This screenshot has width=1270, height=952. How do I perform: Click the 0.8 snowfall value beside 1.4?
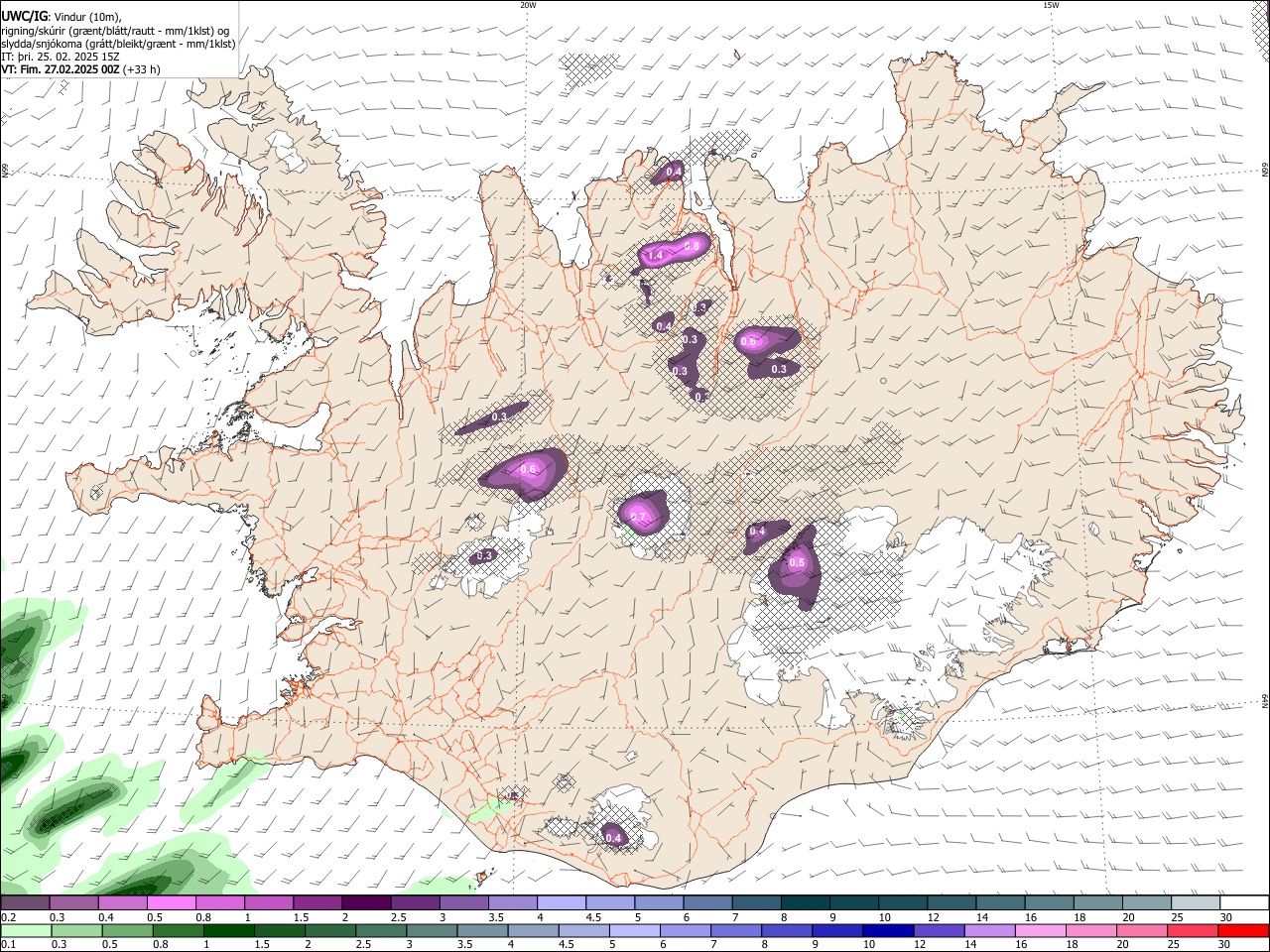point(693,245)
